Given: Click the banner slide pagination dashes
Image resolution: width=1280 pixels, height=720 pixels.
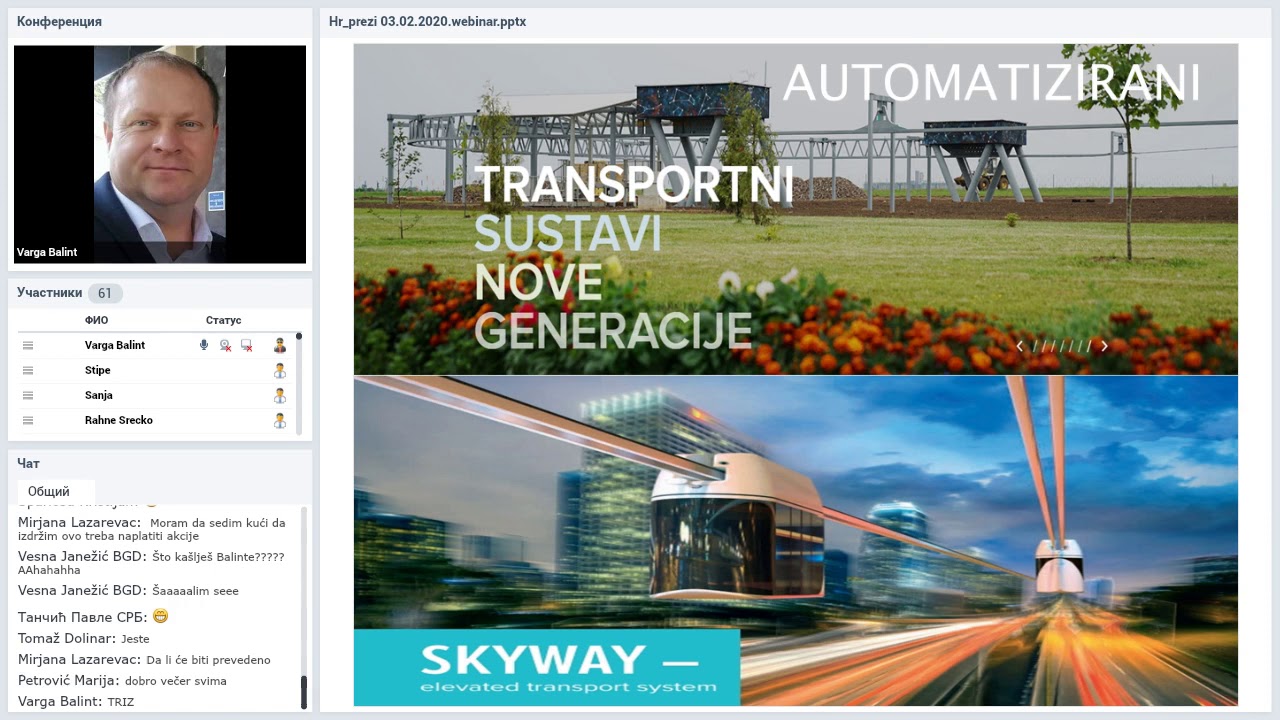Looking at the screenshot, I should [1062, 346].
